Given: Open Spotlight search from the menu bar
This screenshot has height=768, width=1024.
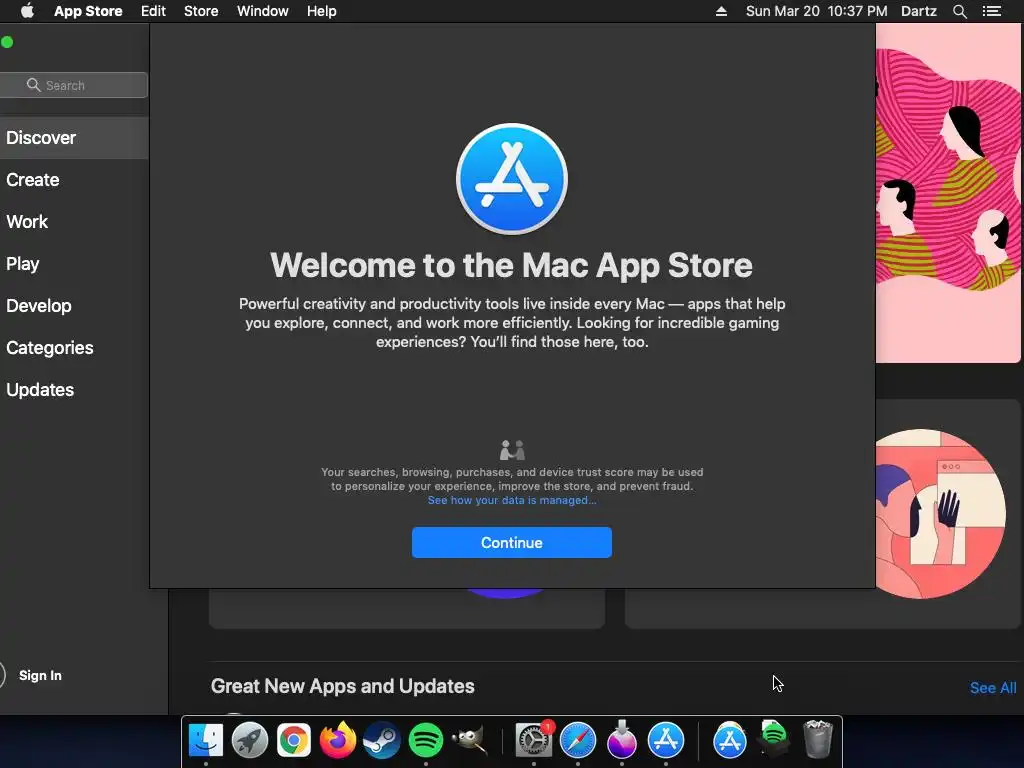Looking at the screenshot, I should point(959,11).
